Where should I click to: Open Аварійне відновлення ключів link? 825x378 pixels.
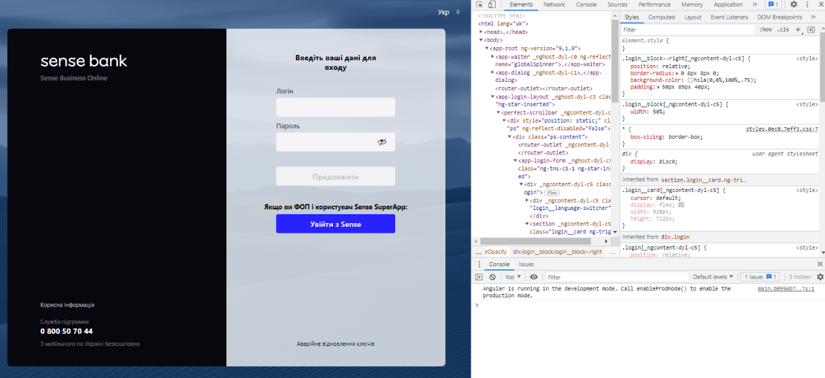pyautogui.click(x=336, y=344)
